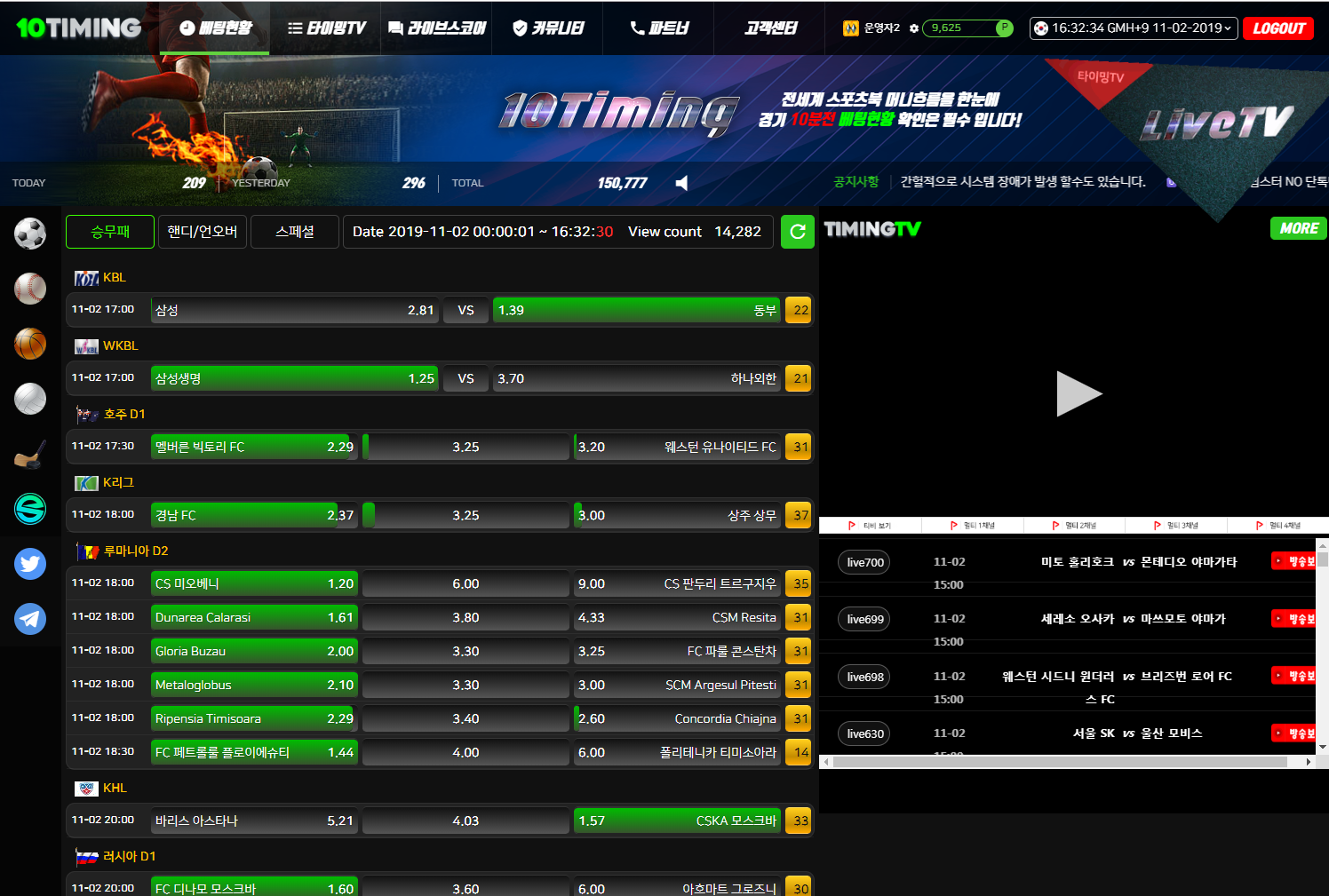Viewport: 1329px width, 896px height.
Task: Switch to the 핸디/언오버 tab
Action: 203,232
